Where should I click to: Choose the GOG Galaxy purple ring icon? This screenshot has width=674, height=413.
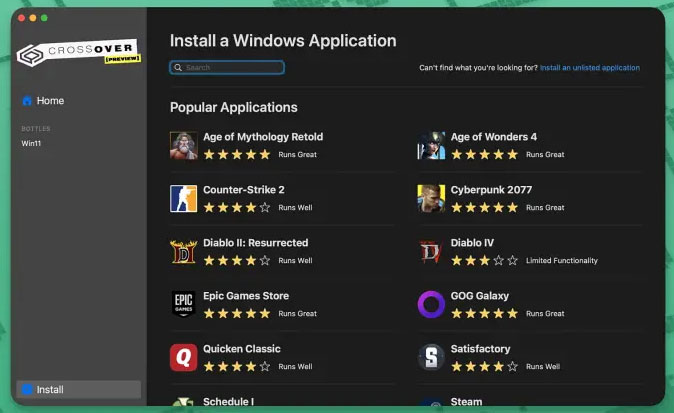pos(431,304)
